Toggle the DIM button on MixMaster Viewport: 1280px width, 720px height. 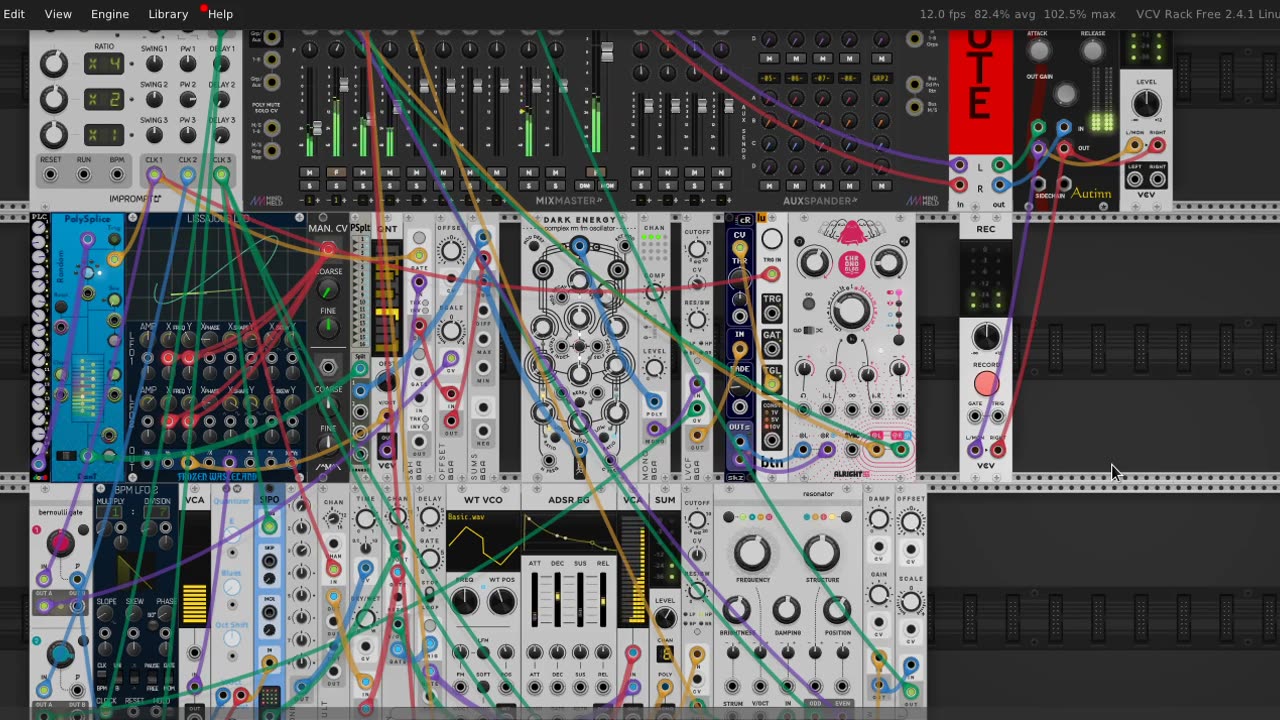pyautogui.click(x=585, y=186)
